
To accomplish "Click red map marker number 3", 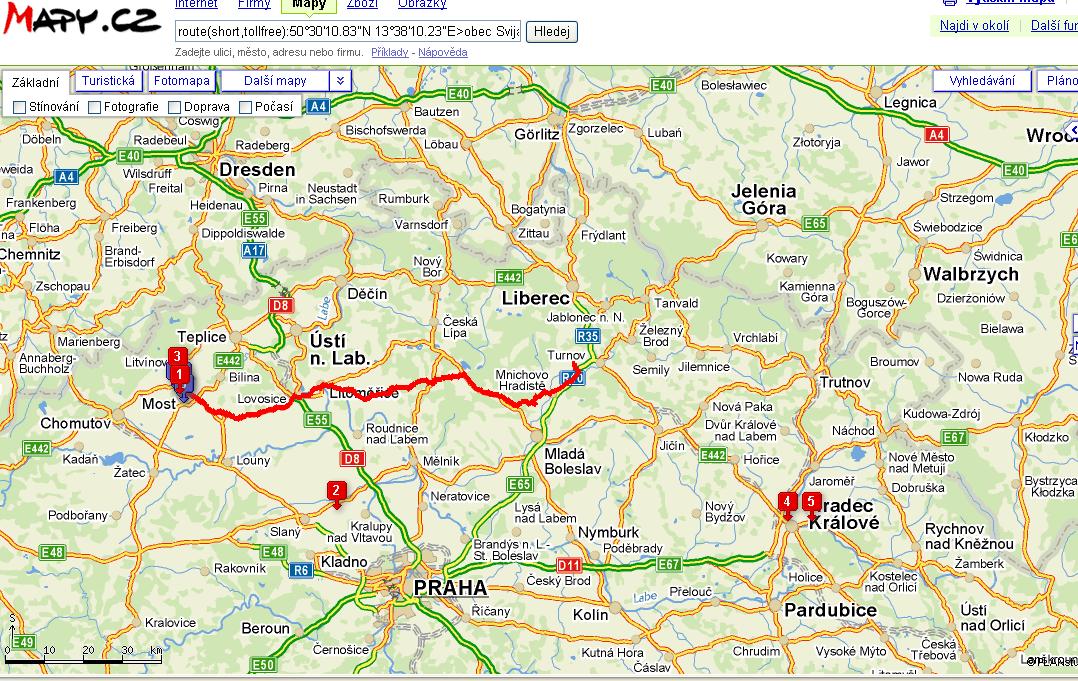I will (176, 356).
